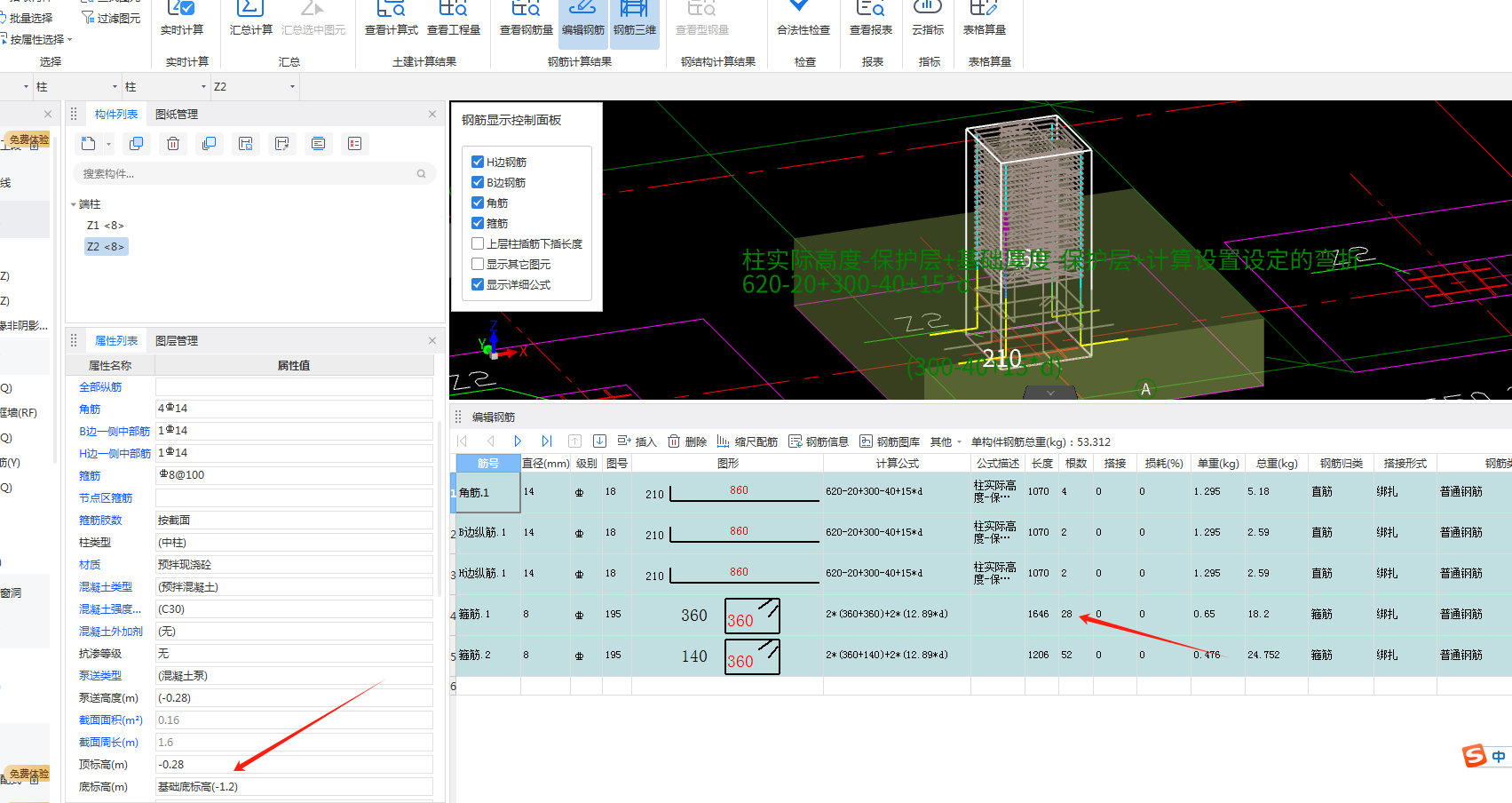Click 查看计算式 view formula icon
1512x803 pixels.
(x=391, y=18)
